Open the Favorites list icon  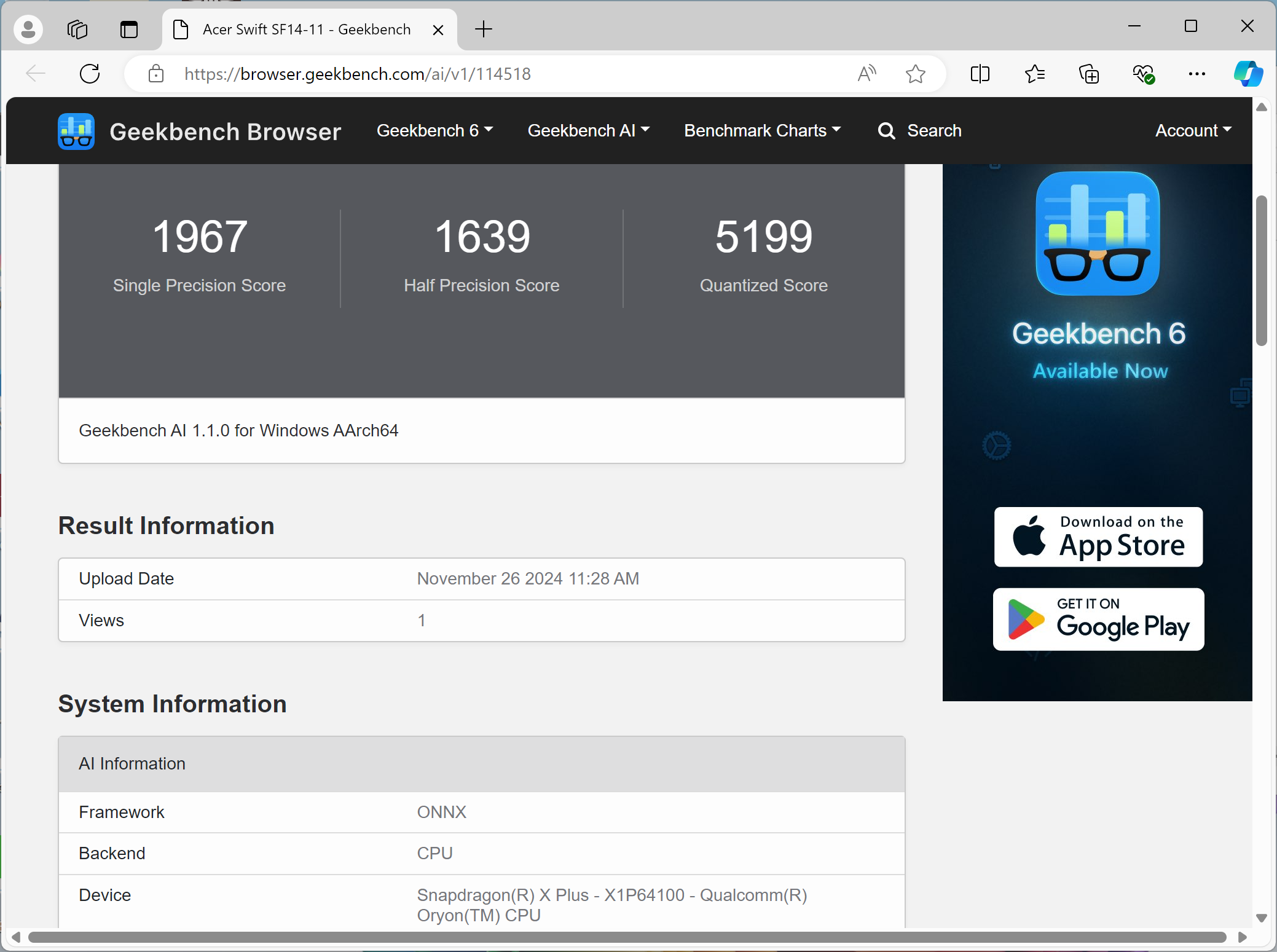point(1034,74)
